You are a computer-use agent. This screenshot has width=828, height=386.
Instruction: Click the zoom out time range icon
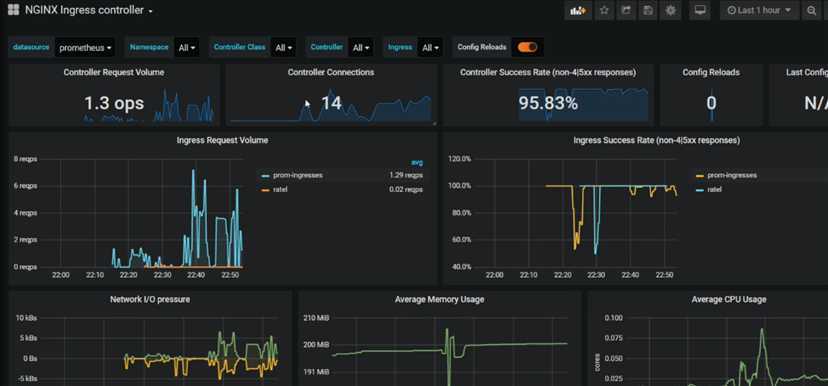[x=812, y=11]
